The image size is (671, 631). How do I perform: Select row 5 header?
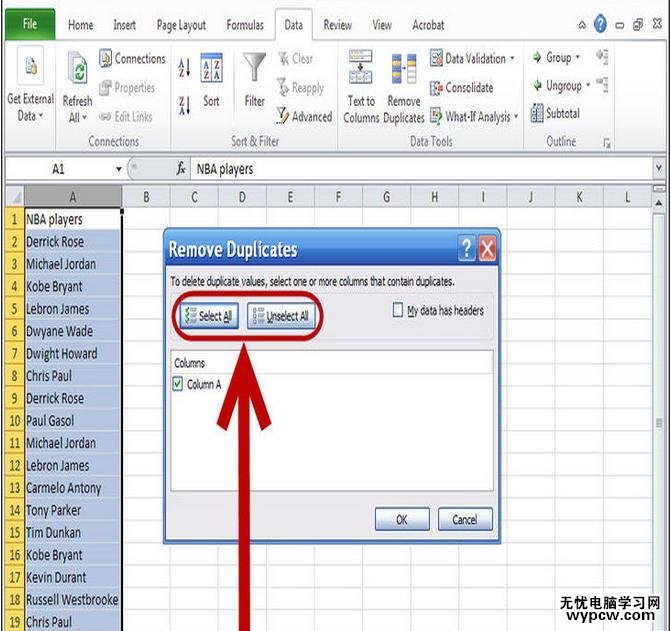coord(15,308)
